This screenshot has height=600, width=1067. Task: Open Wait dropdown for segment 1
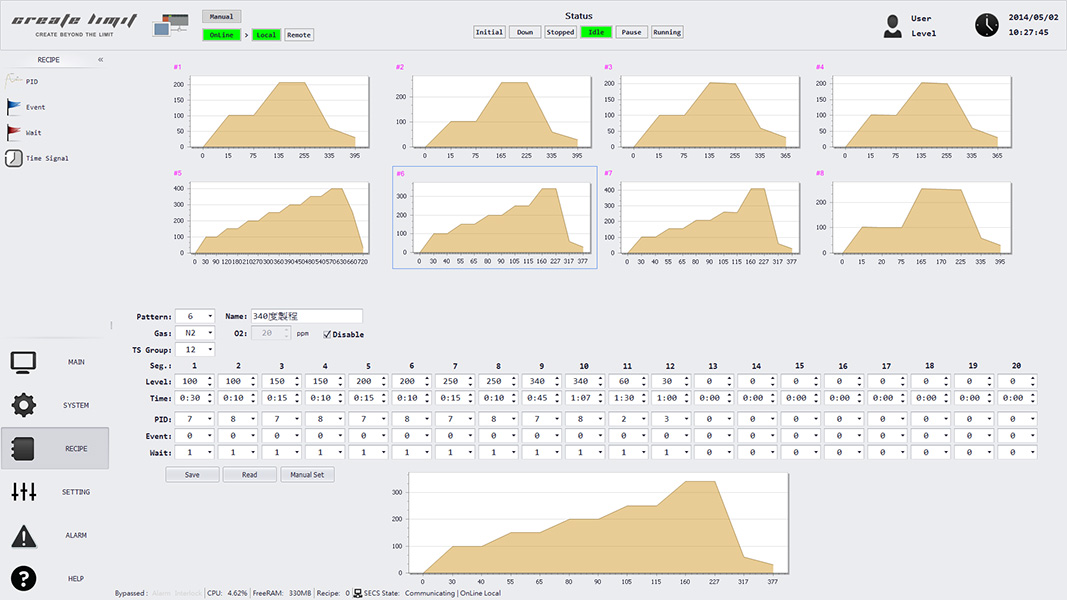(195, 452)
